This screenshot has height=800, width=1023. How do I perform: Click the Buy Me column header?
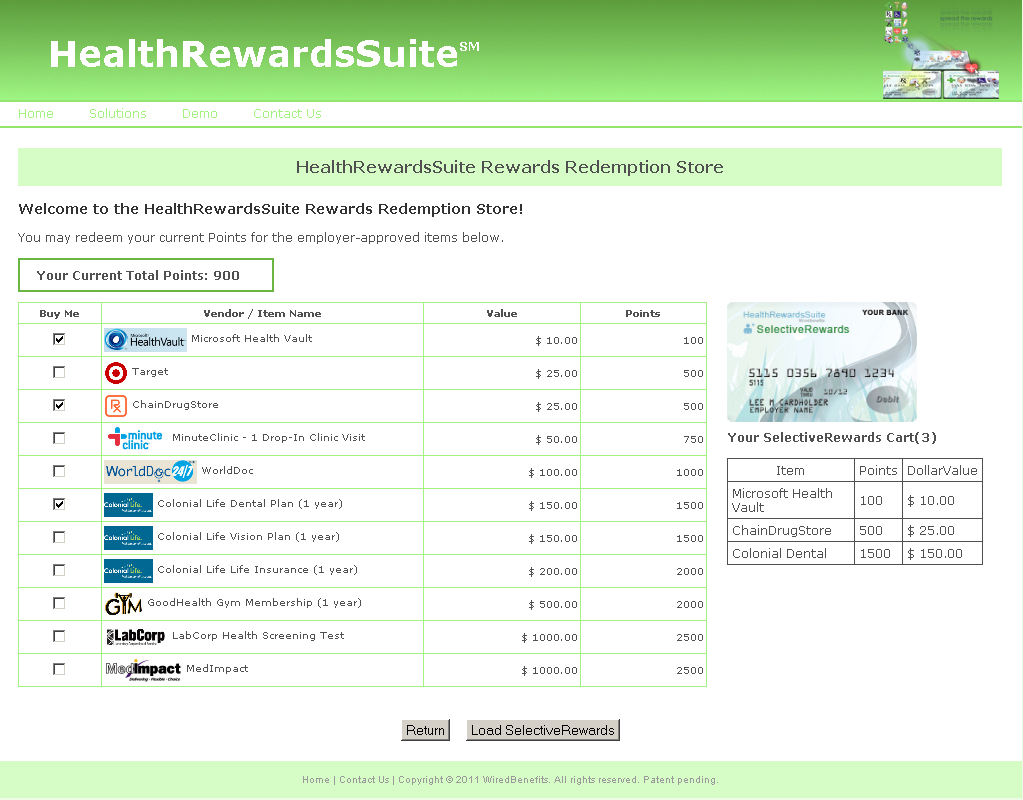pyautogui.click(x=59, y=313)
